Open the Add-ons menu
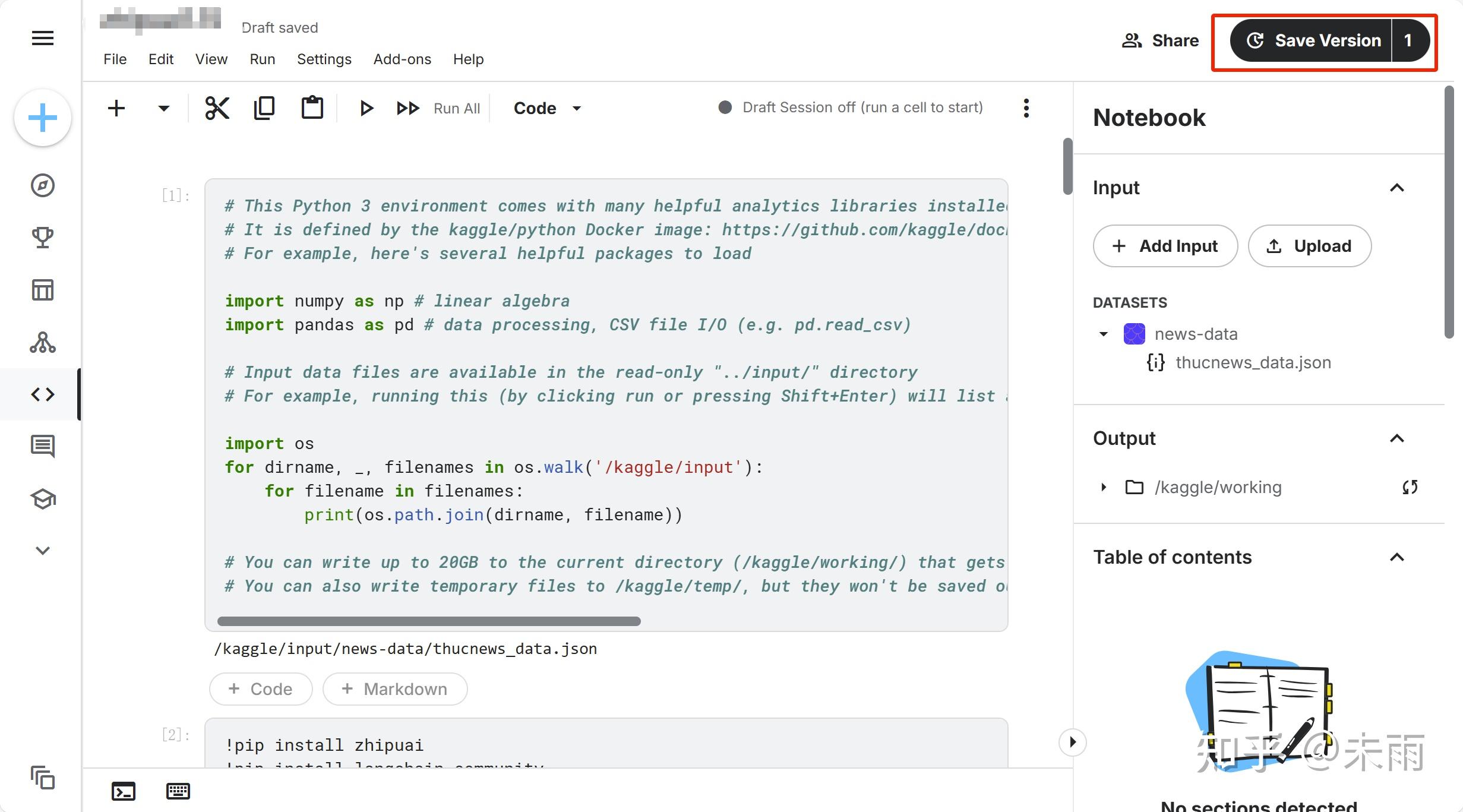The width and height of the screenshot is (1463, 812). (x=402, y=59)
